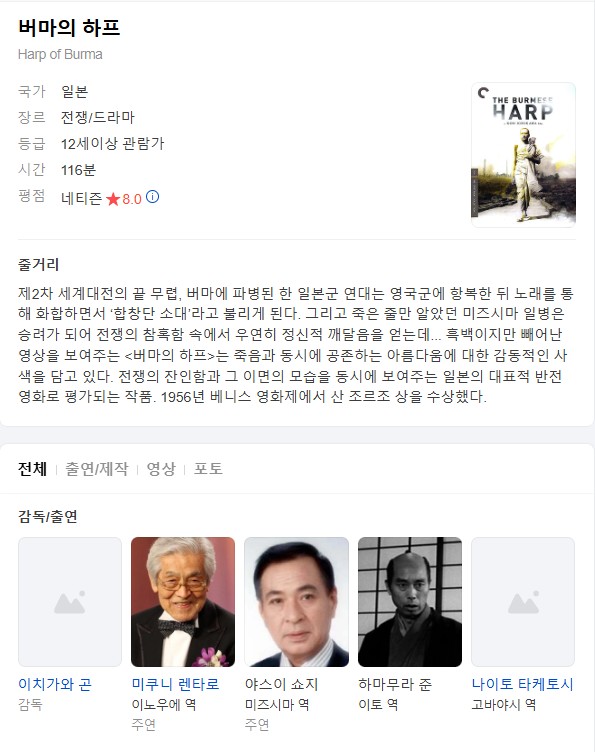Click the red star rating icon
The height and width of the screenshot is (752, 595).
pos(113,199)
